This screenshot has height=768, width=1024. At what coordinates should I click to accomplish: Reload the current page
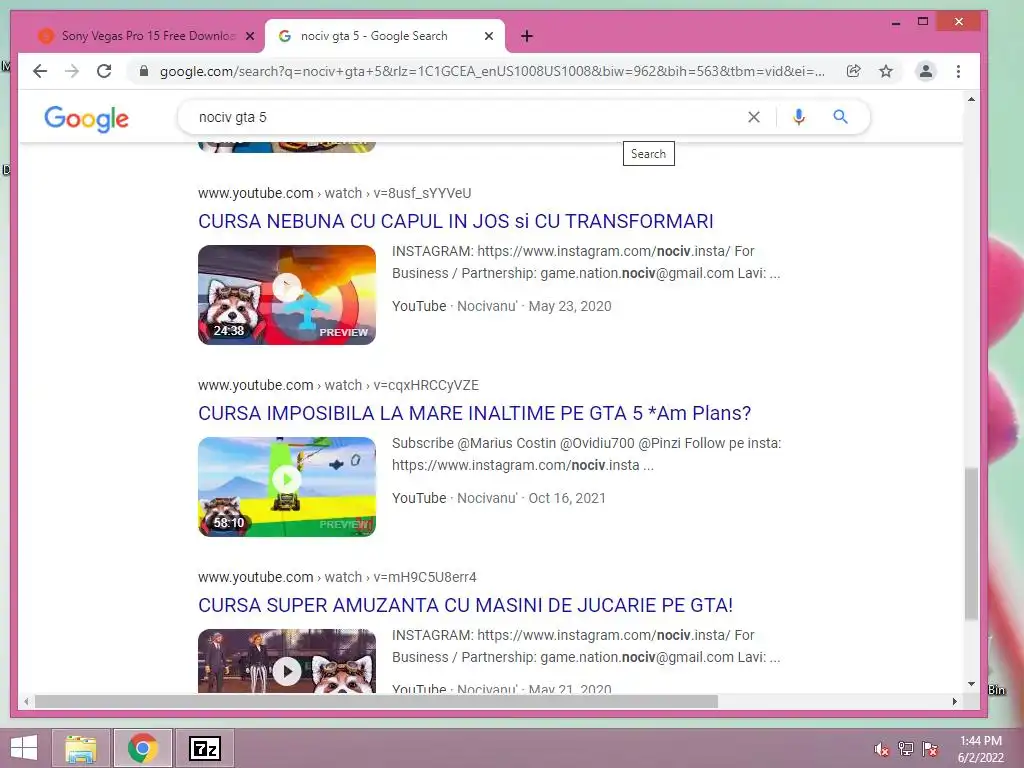pyautogui.click(x=104, y=71)
